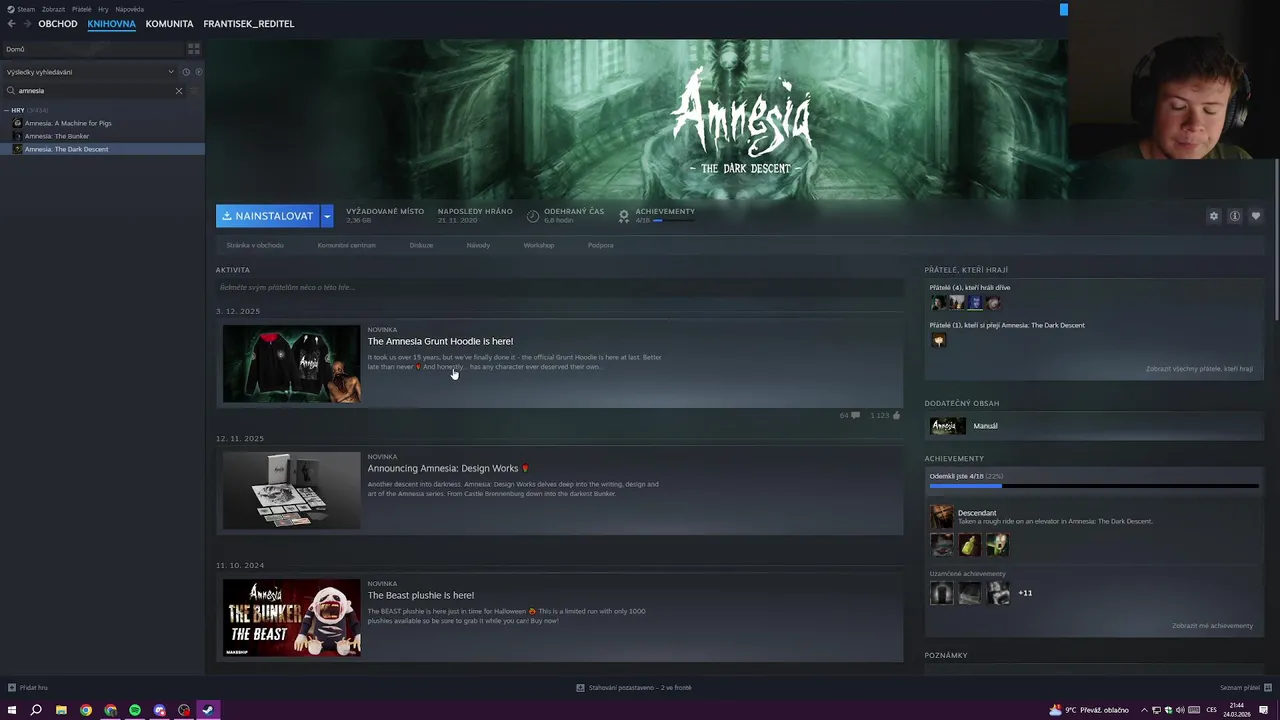This screenshot has height=720, width=1280.
Task: Open Windows taskbar search
Action: pyautogui.click(x=36, y=710)
